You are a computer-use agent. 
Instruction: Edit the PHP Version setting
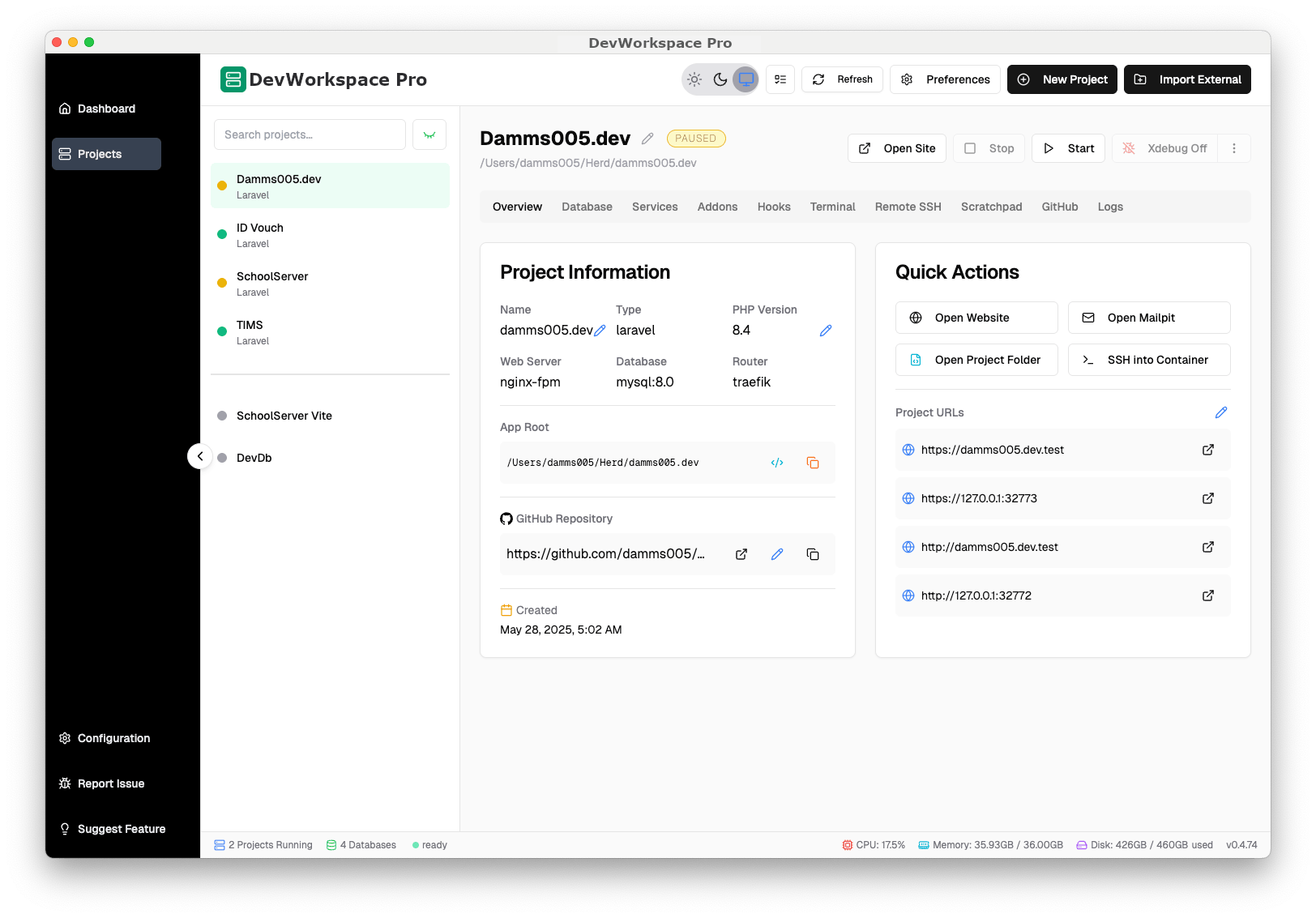(825, 331)
